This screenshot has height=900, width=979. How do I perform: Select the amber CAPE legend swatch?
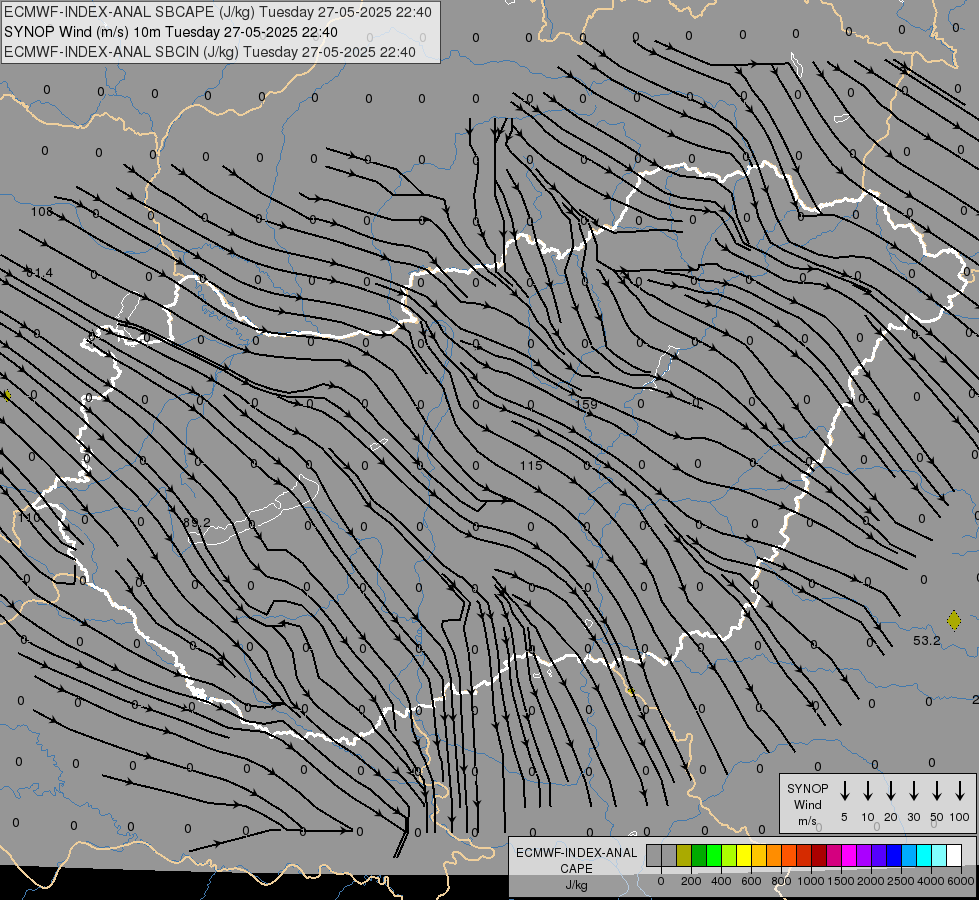[x=759, y=855]
